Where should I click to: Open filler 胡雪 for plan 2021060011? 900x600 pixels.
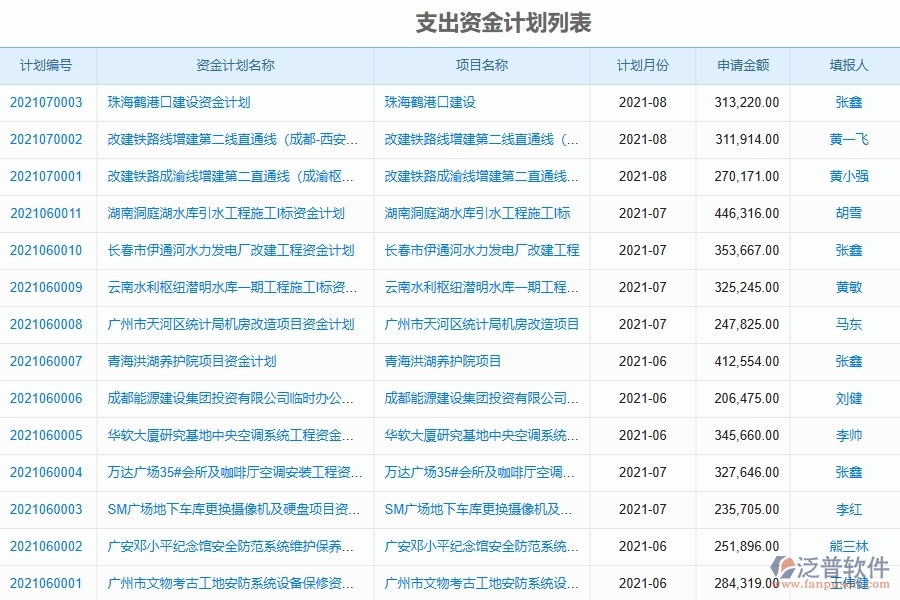[851, 213]
